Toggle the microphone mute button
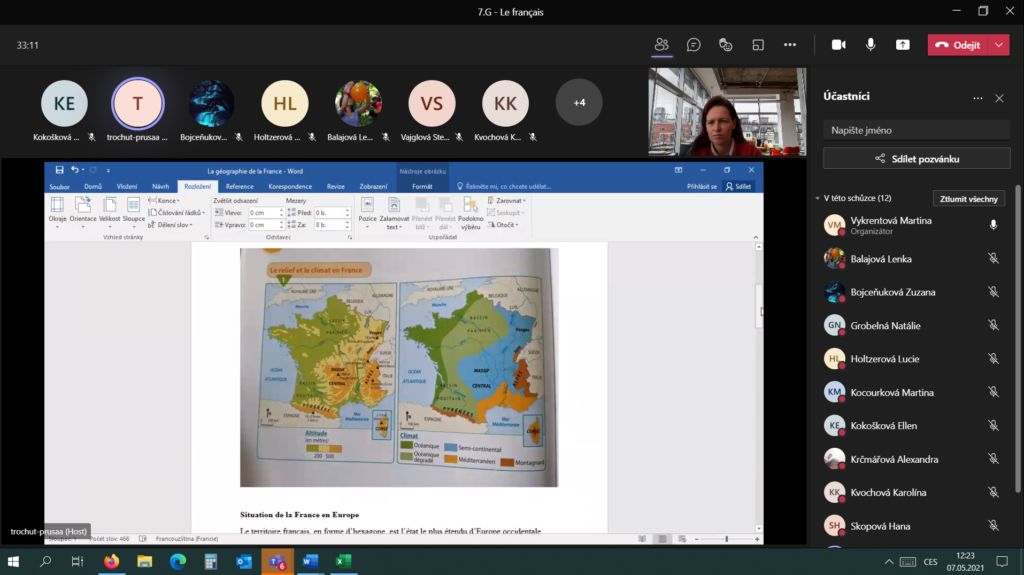Image resolution: width=1024 pixels, height=575 pixels. tap(871, 45)
